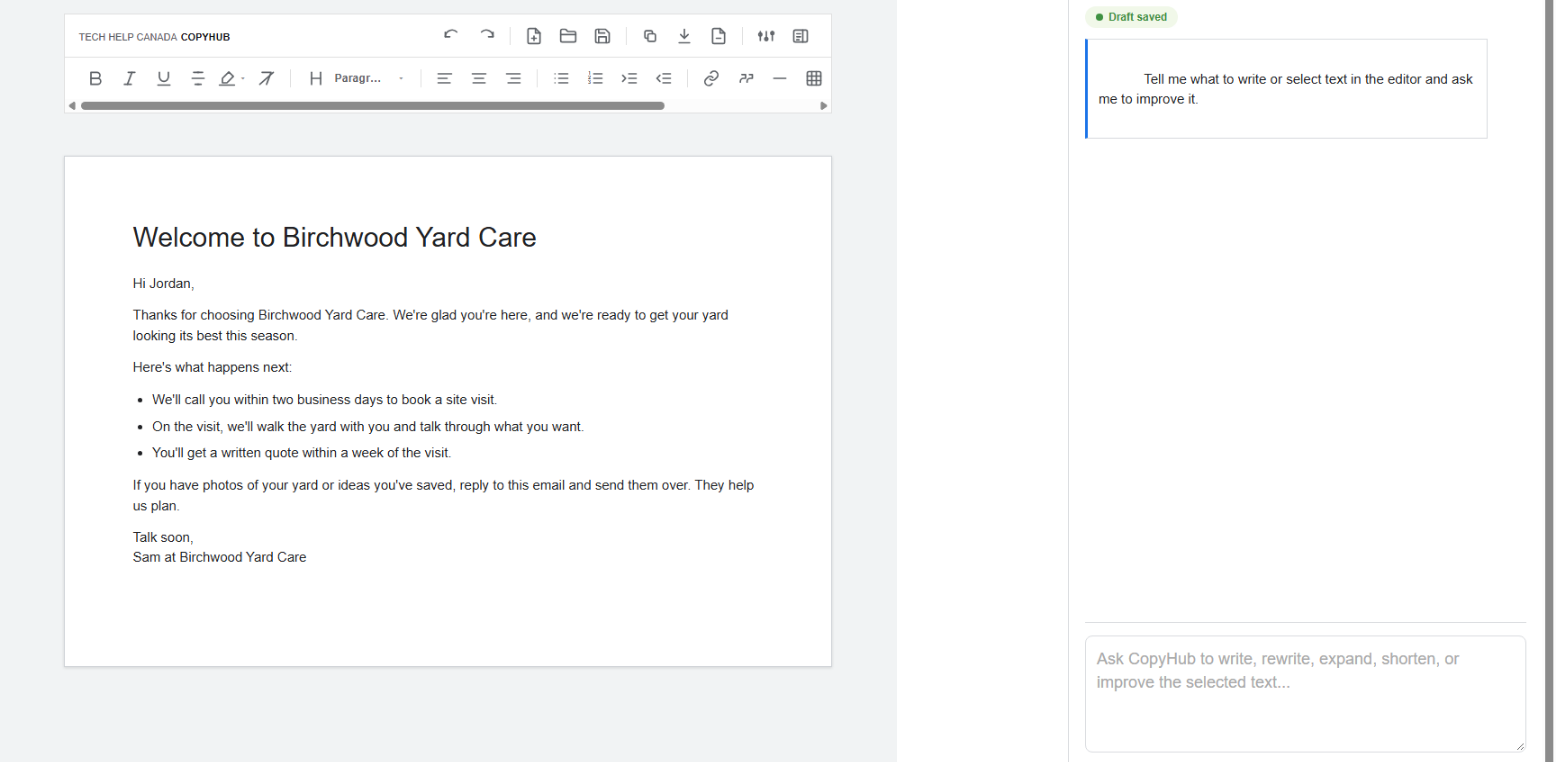The image size is (1556, 762).
Task: Click the 'Draft saved' status badge
Action: point(1131,17)
